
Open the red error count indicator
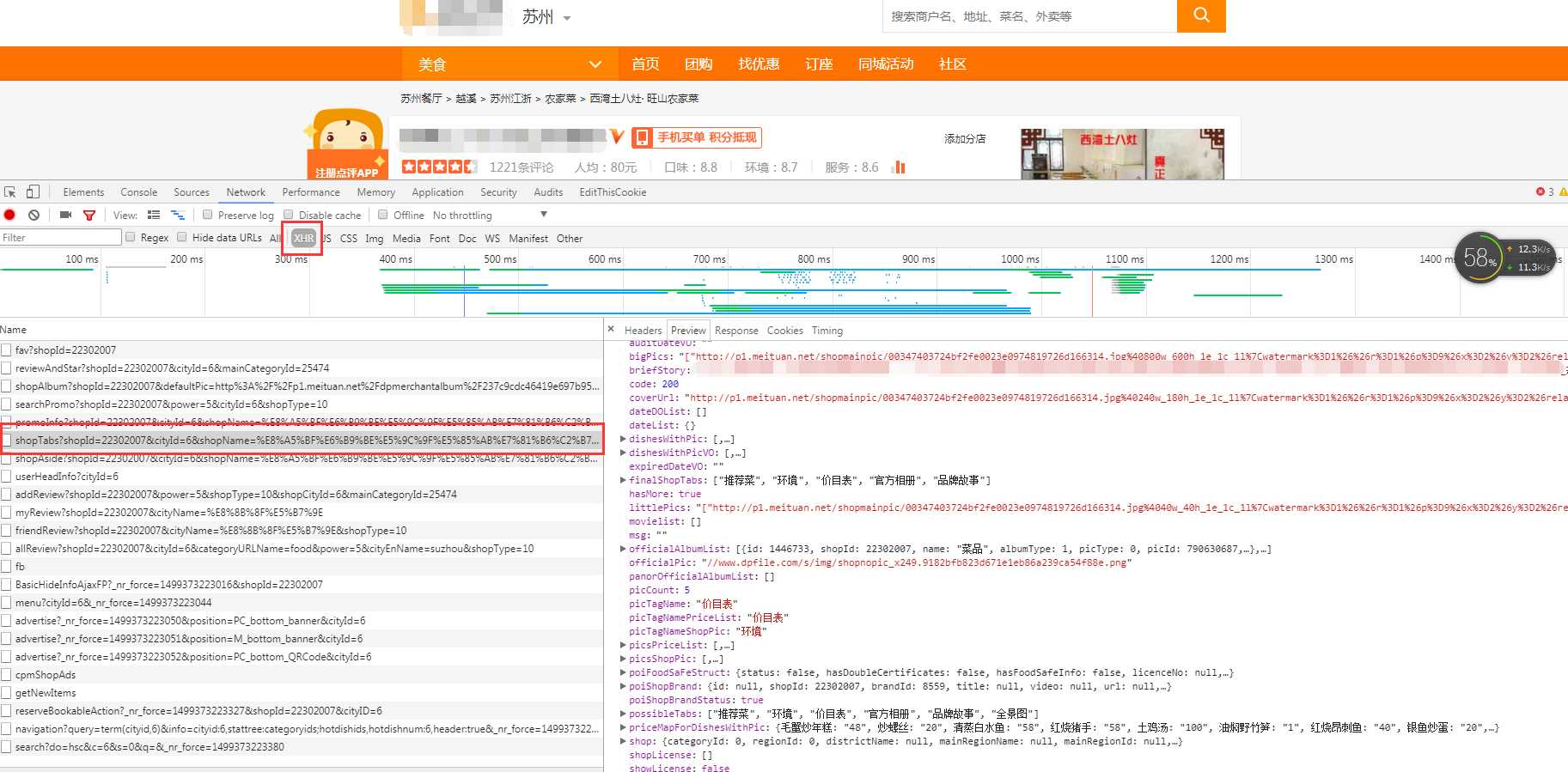[1545, 192]
